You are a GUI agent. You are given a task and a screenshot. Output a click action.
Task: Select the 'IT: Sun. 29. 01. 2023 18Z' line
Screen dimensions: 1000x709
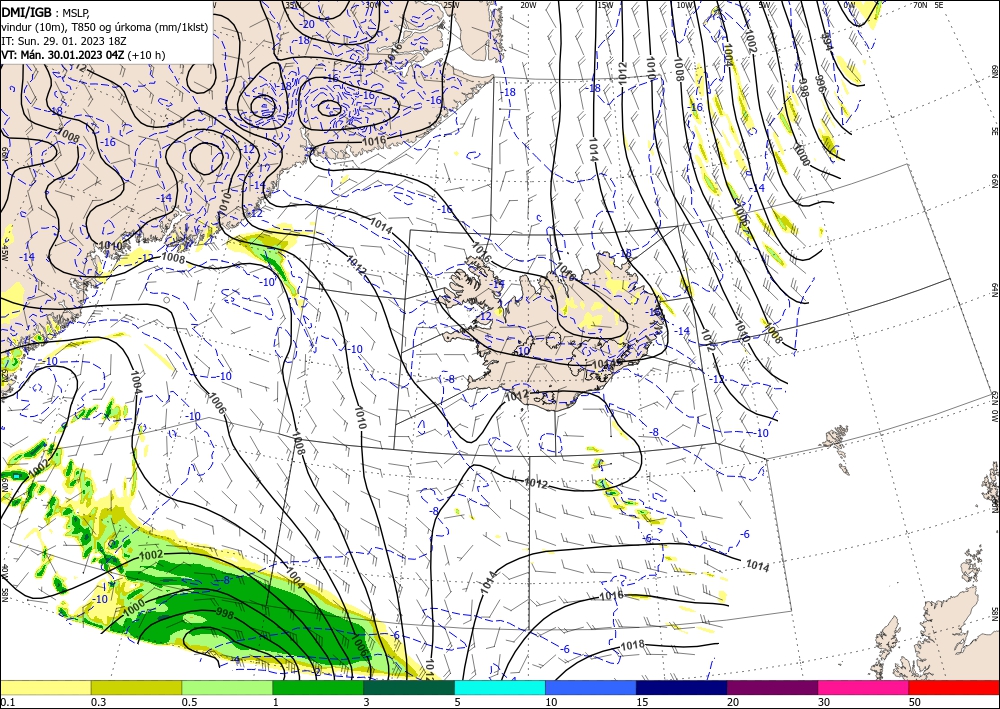click(64, 40)
